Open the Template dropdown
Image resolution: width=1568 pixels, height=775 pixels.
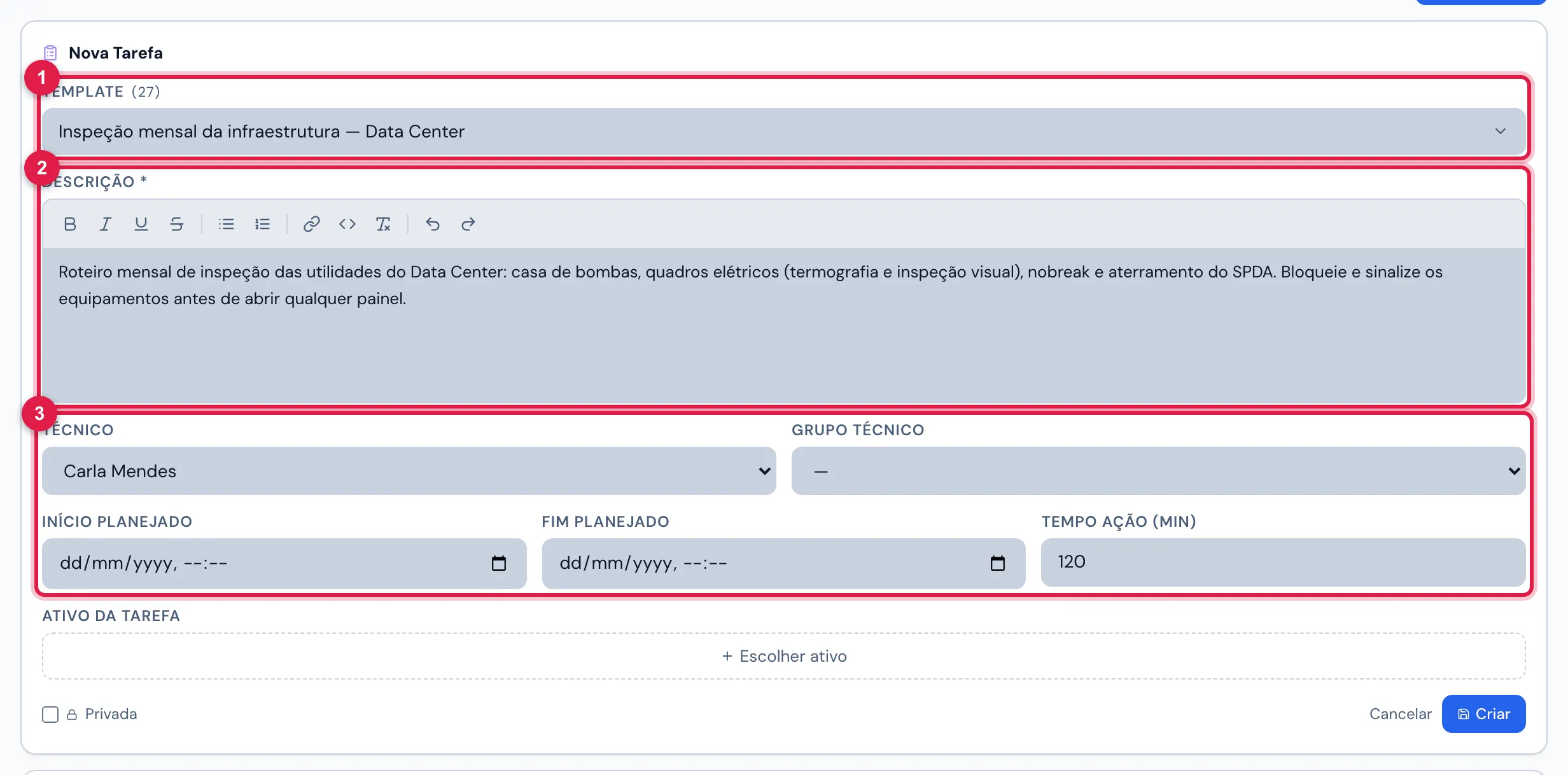pyautogui.click(x=784, y=132)
